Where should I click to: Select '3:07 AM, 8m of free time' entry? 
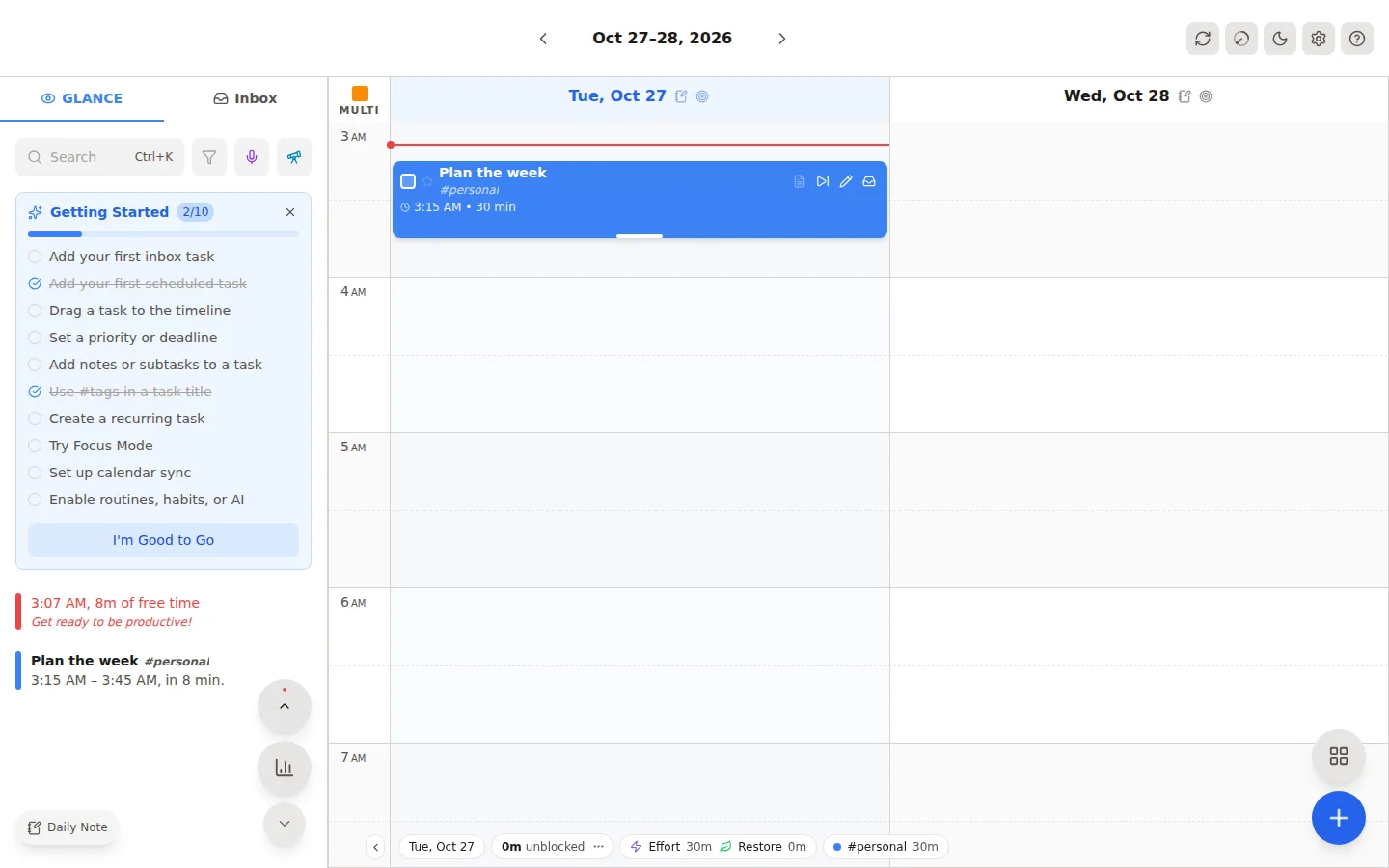click(163, 611)
